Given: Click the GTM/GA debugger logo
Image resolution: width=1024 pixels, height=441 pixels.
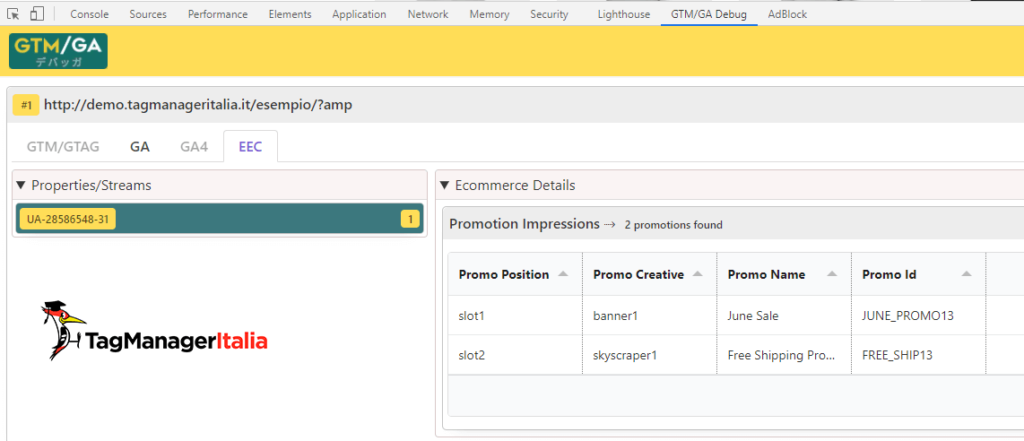Looking at the screenshot, I should point(58,51).
